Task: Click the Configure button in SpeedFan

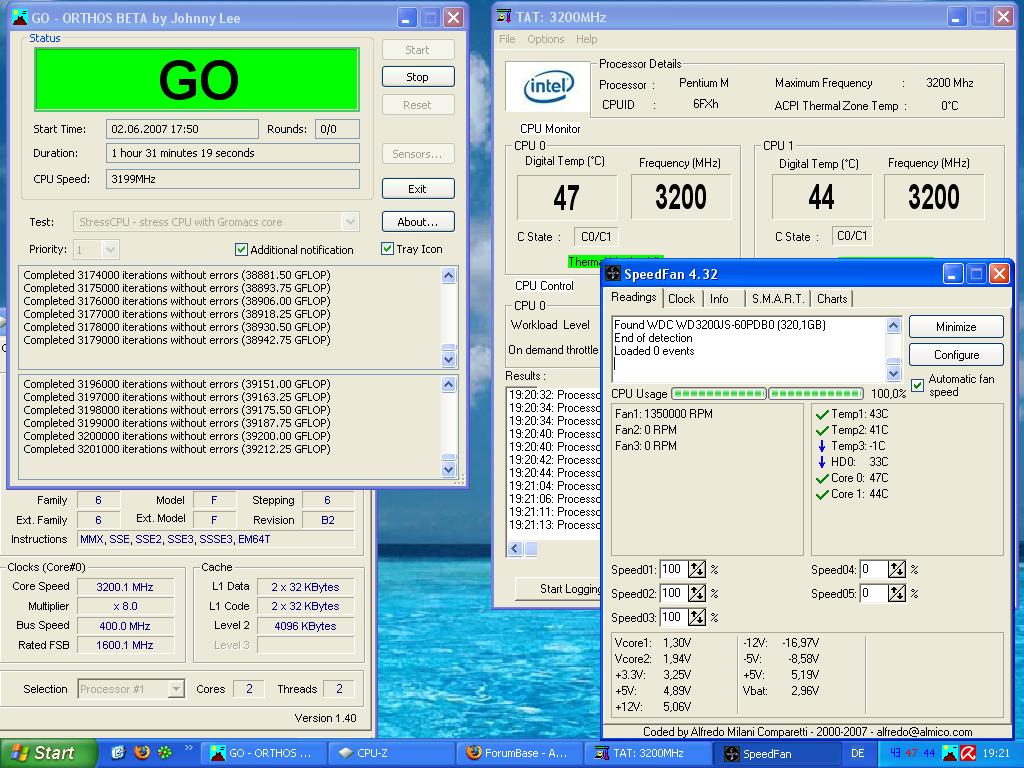Action: [956, 354]
